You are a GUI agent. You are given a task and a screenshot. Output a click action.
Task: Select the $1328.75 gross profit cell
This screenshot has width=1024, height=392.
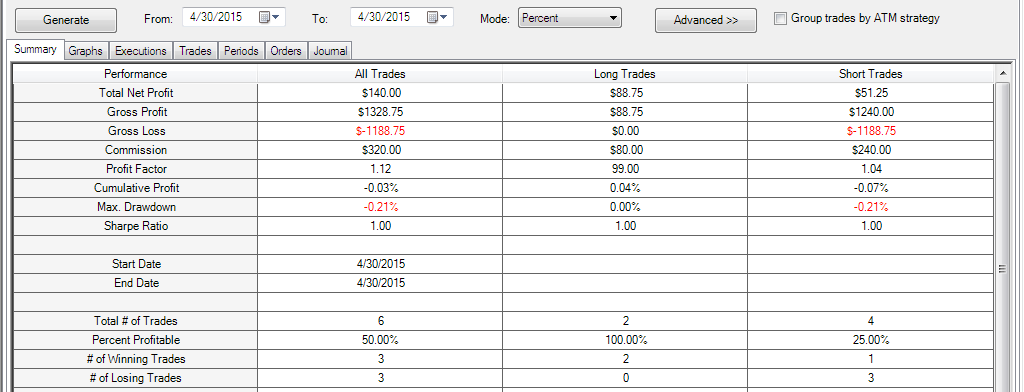click(380, 112)
